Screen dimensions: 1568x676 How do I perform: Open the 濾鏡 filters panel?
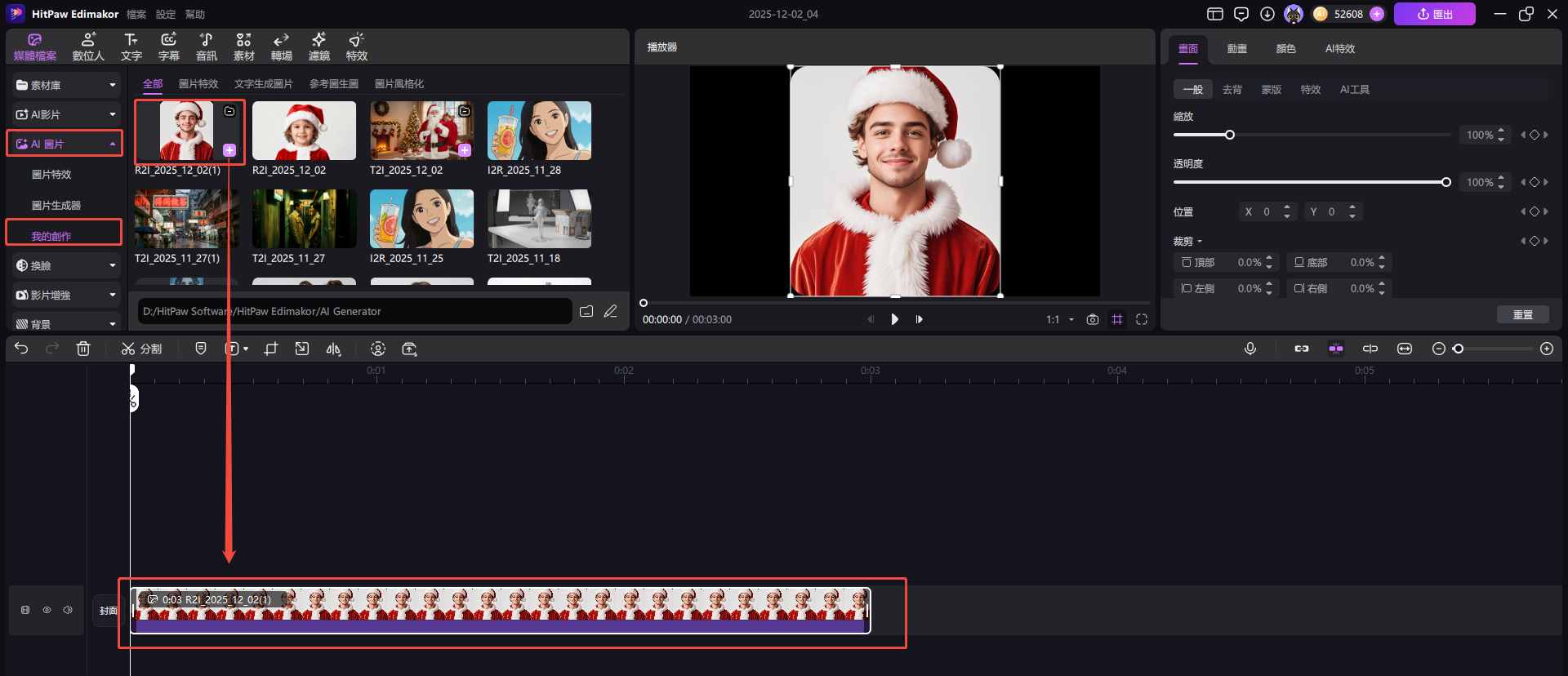pos(318,47)
